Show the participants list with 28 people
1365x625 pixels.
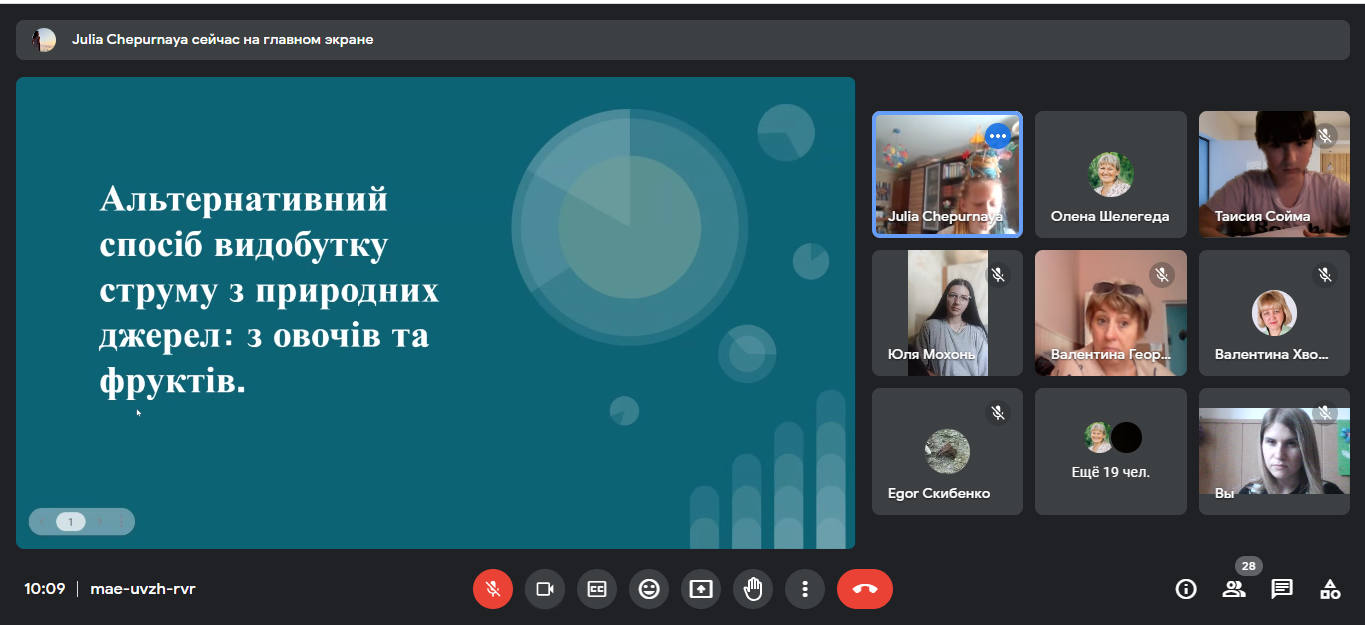(x=1234, y=589)
